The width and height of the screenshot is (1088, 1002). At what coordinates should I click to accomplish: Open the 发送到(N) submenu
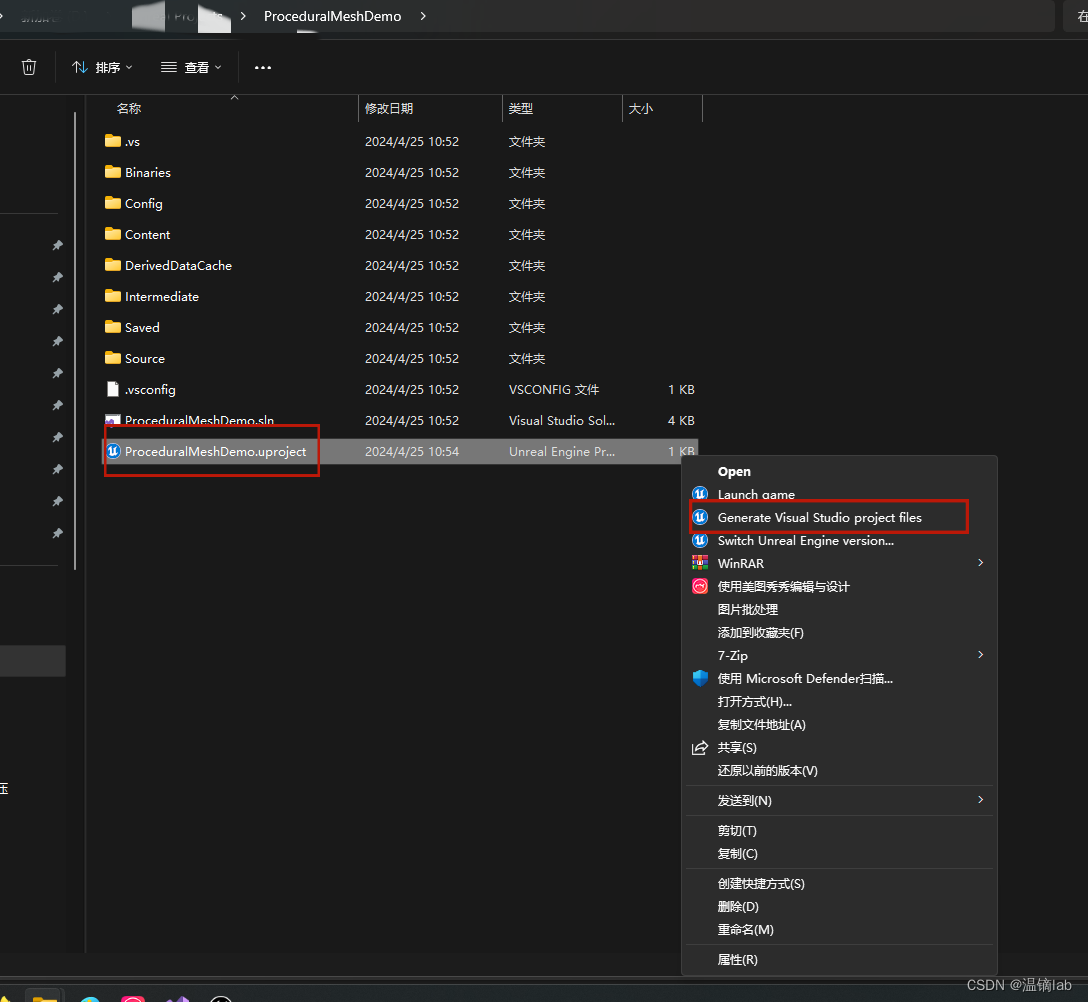pyautogui.click(x=745, y=801)
